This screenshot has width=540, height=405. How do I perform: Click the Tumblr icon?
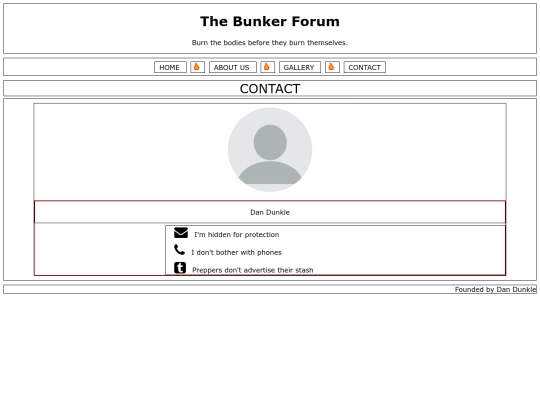(x=180, y=268)
